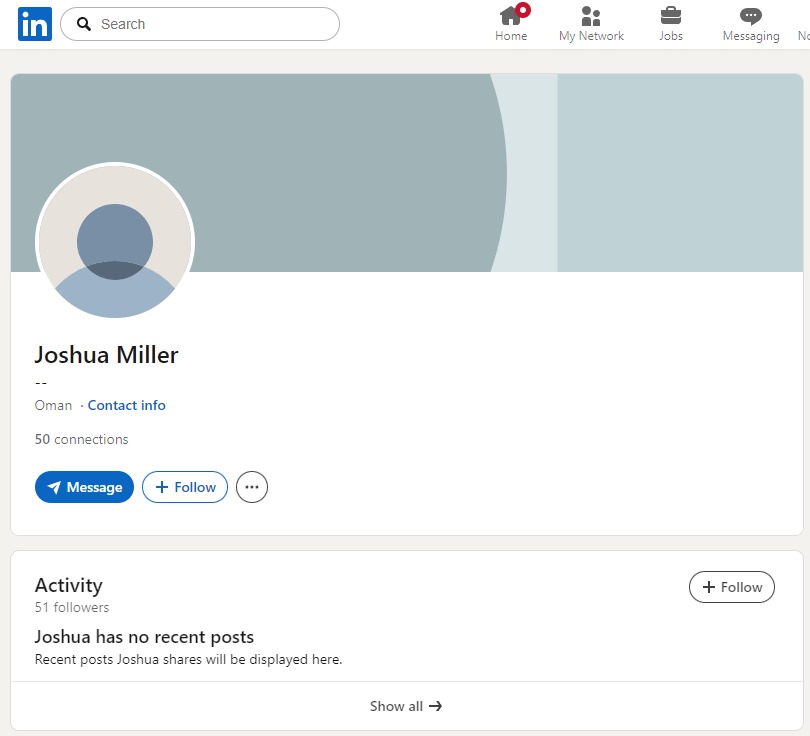Follow Joshua via the profile Follow button
The image size is (810, 736).
(x=185, y=488)
